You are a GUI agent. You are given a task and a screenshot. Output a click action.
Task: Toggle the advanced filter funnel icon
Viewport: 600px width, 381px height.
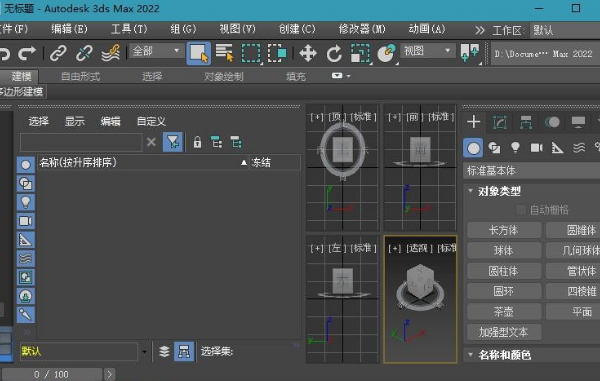click(173, 142)
